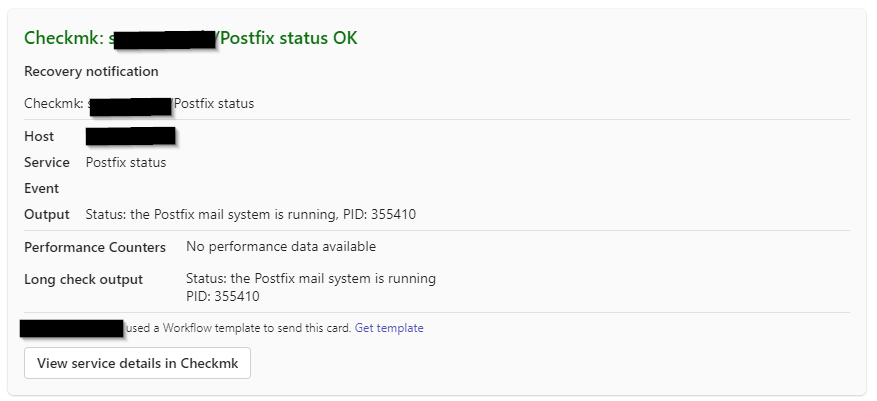This screenshot has width=877, height=401.
Task: Open the Get template link
Action: (389, 328)
